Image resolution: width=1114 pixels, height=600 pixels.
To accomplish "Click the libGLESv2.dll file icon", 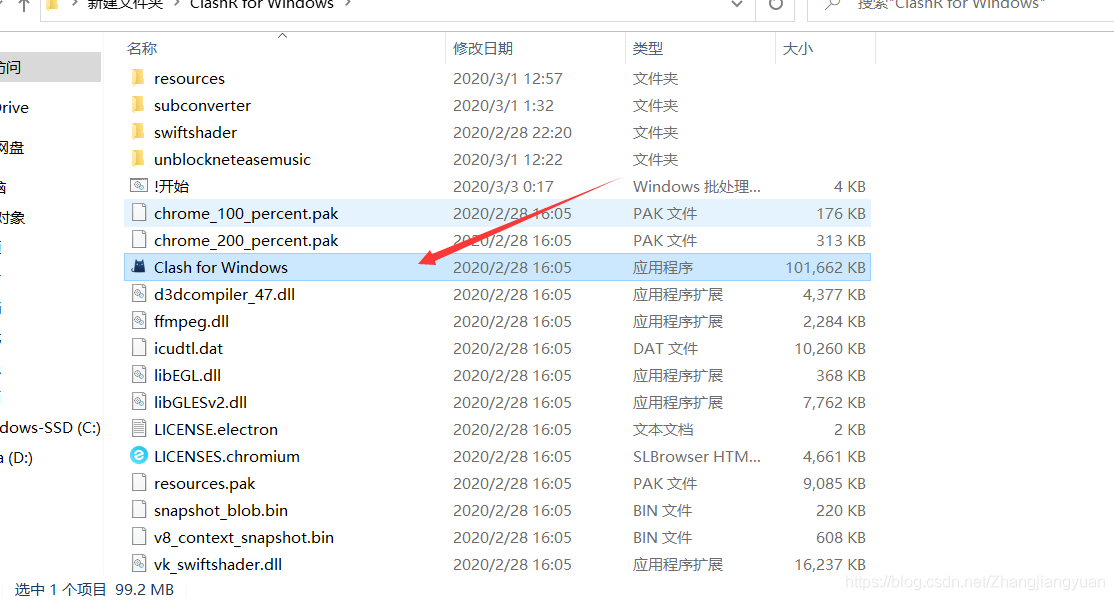I will click(139, 401).
